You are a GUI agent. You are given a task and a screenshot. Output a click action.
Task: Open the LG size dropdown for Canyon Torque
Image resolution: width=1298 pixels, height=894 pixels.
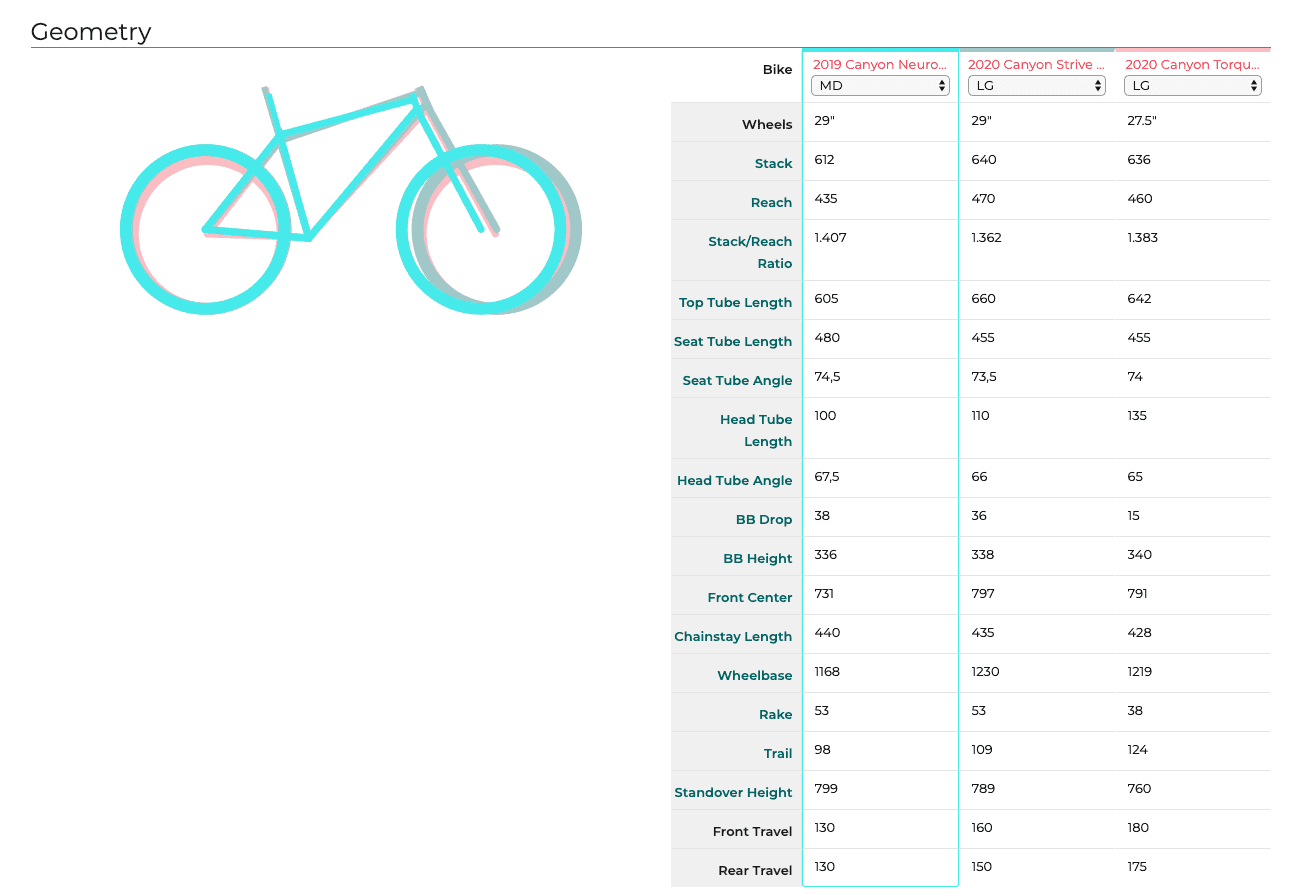point(1193,86)
